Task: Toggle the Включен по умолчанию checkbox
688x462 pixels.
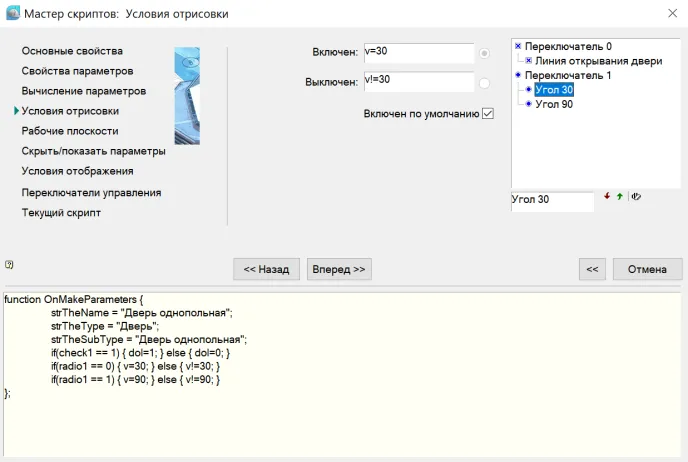Action: [x=488, y=114]
